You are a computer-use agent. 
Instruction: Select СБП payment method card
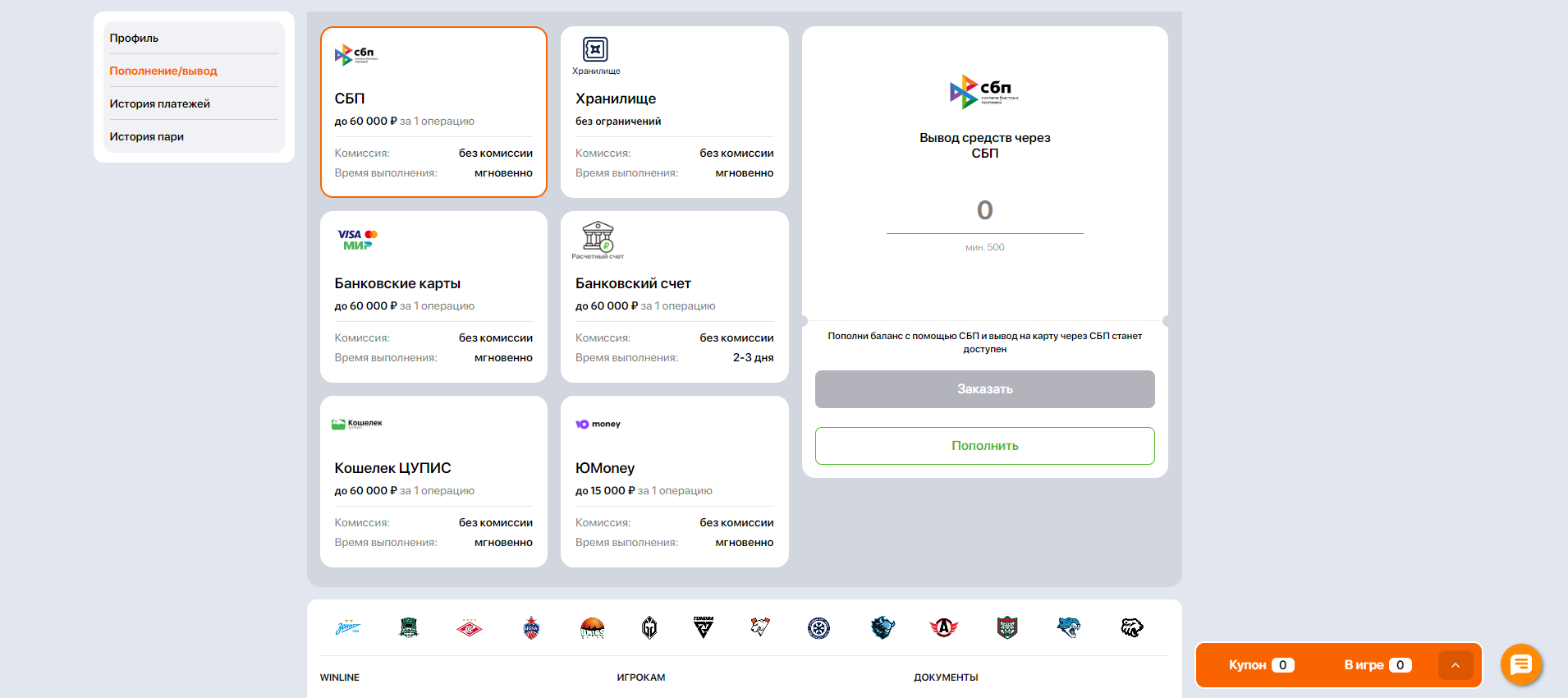click(x=433, y=113)
